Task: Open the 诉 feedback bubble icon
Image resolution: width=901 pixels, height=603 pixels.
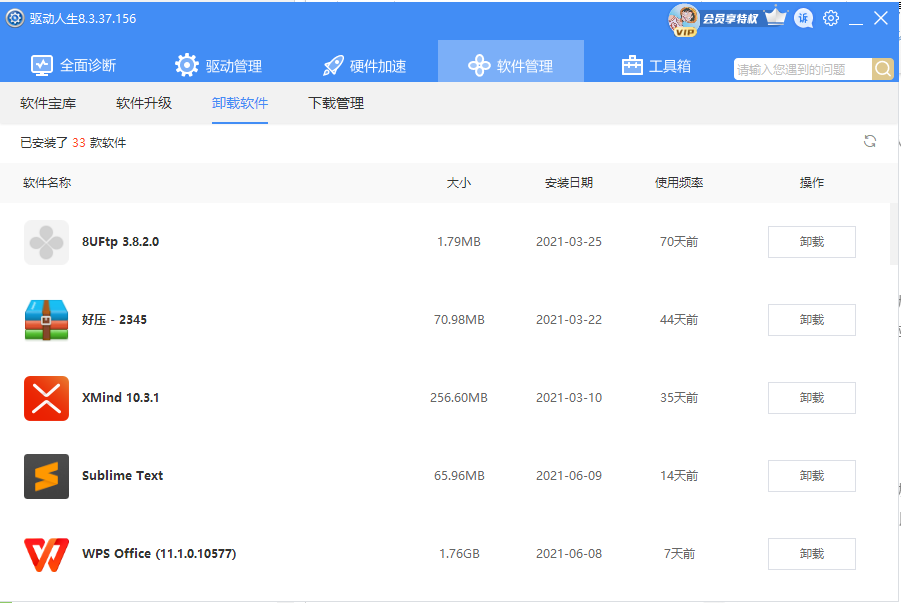Action: pyautogui.click(x=803, y=18)
